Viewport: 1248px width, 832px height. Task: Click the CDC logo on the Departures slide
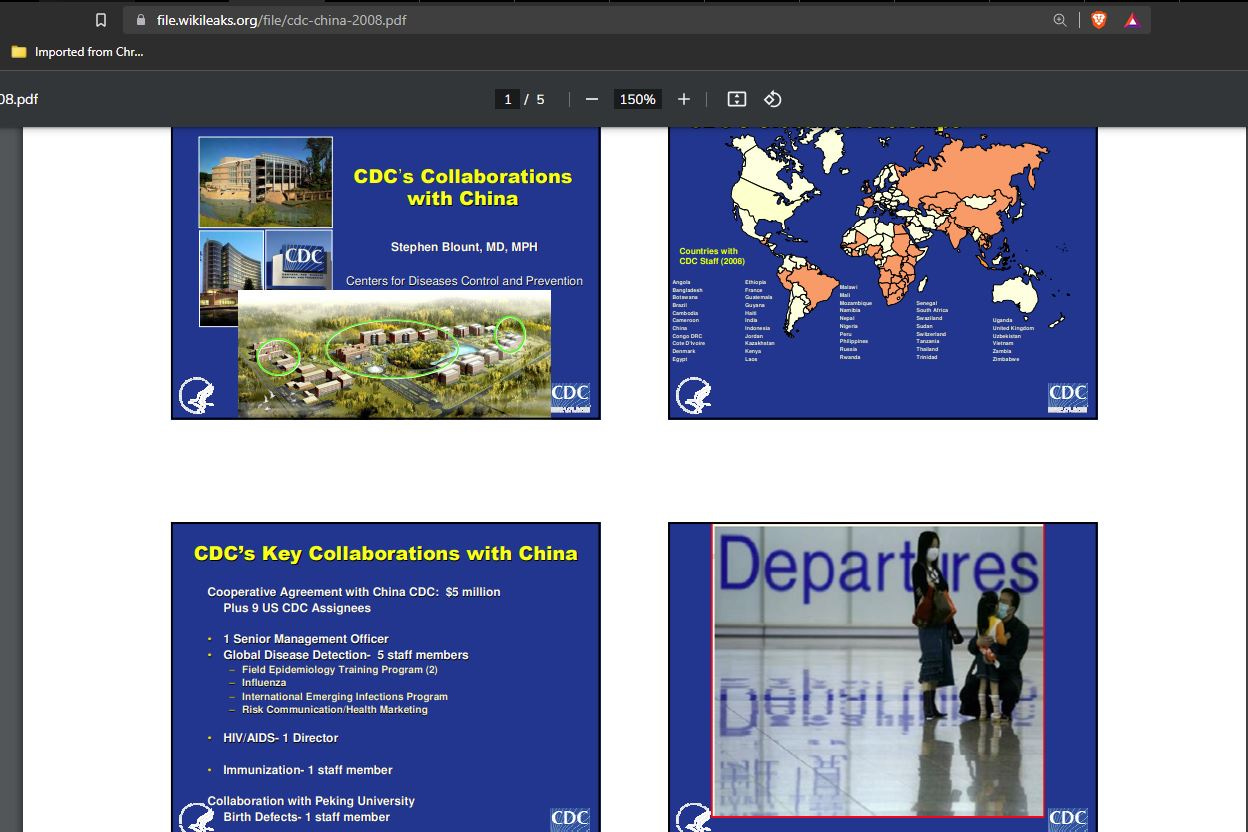pos(1068,820)
